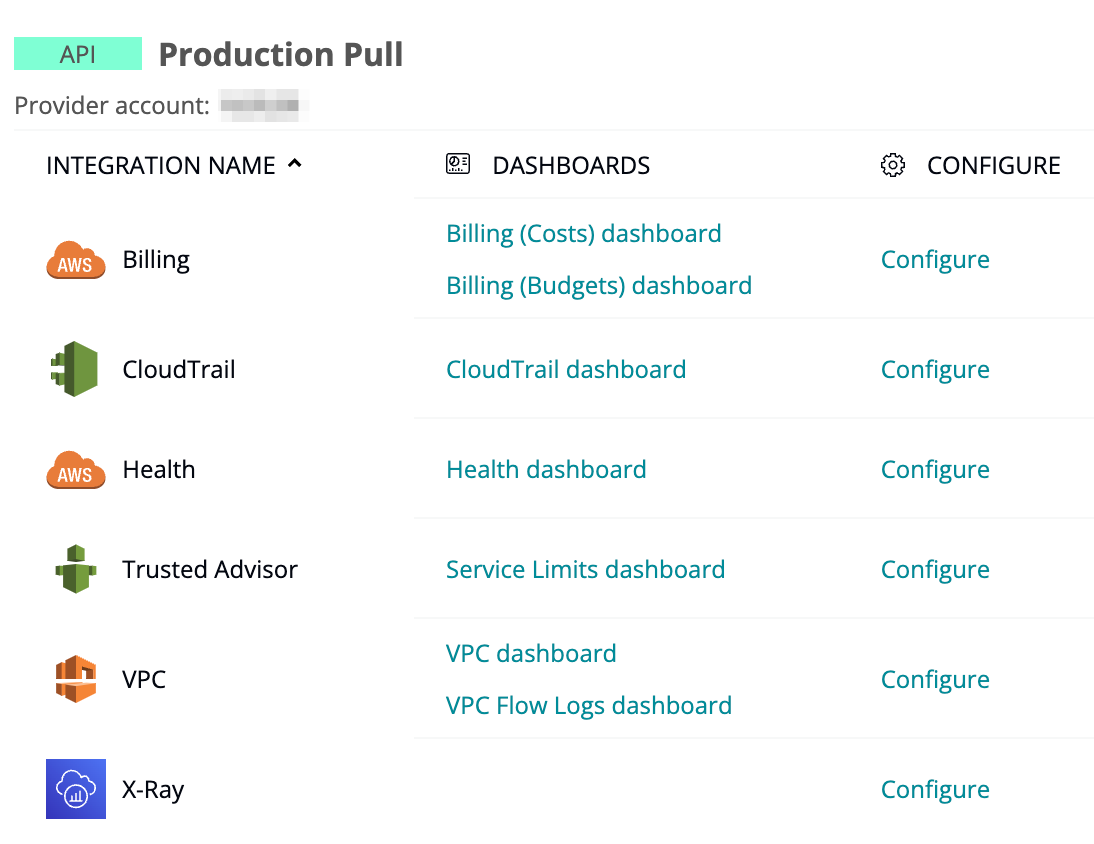The width and height of the screenshot is (1094, 844).
Task: Open Service Limits dashboard link
Action: tap(585, 570)
